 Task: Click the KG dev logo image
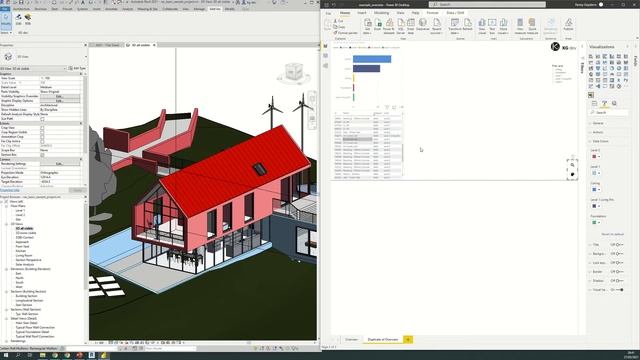[563, 47]
